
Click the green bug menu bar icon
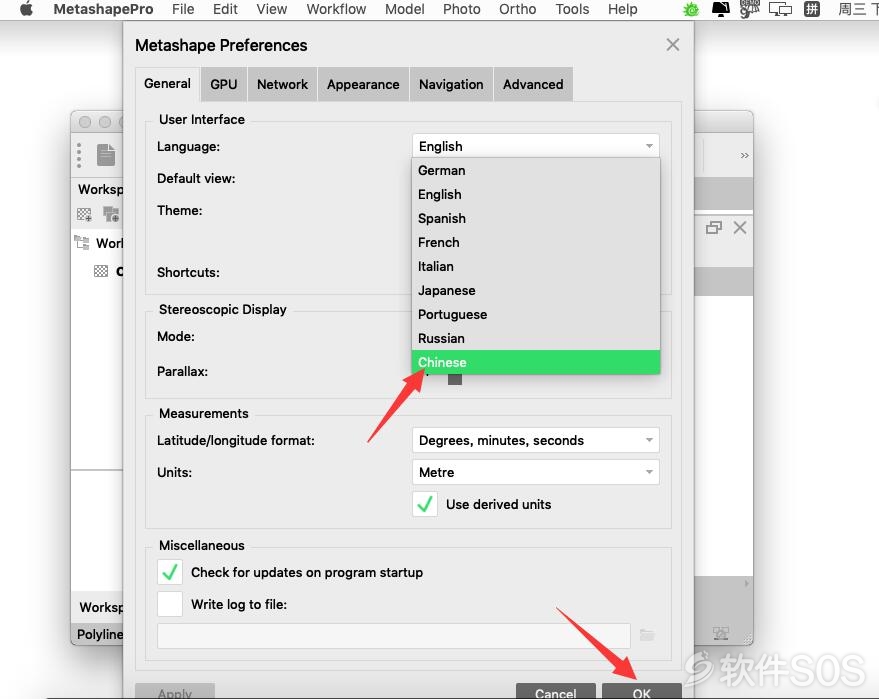click(691, 9)
